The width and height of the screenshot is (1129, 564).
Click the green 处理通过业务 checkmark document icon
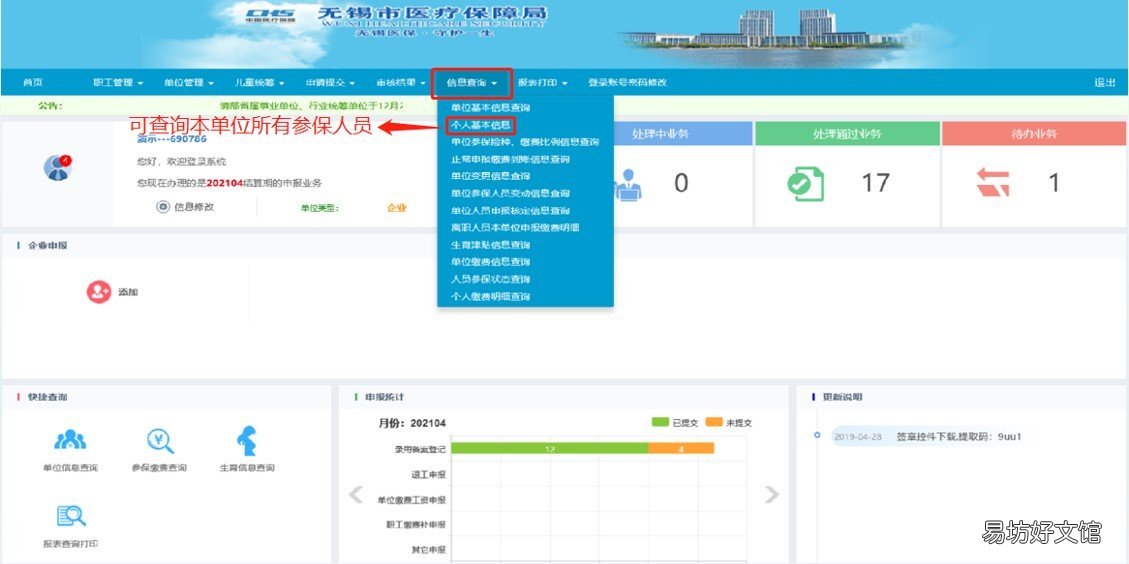pos(806,184)
